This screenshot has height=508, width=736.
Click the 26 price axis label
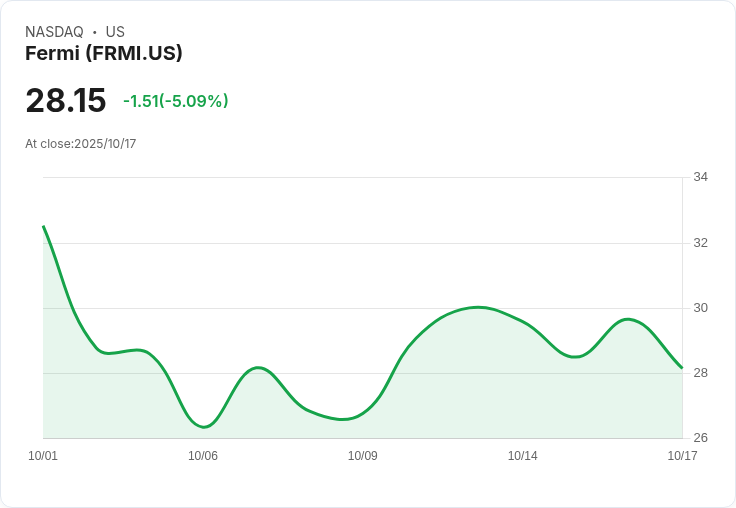coord(700,438)
